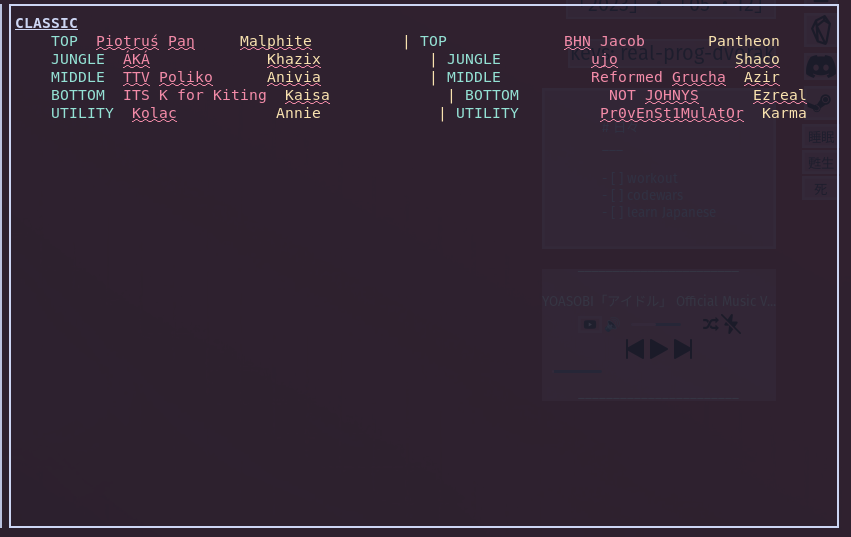The image size is (851, 537).
Task: Click the 甦生 button in background sidebar
Action: [x=820, y=163]
